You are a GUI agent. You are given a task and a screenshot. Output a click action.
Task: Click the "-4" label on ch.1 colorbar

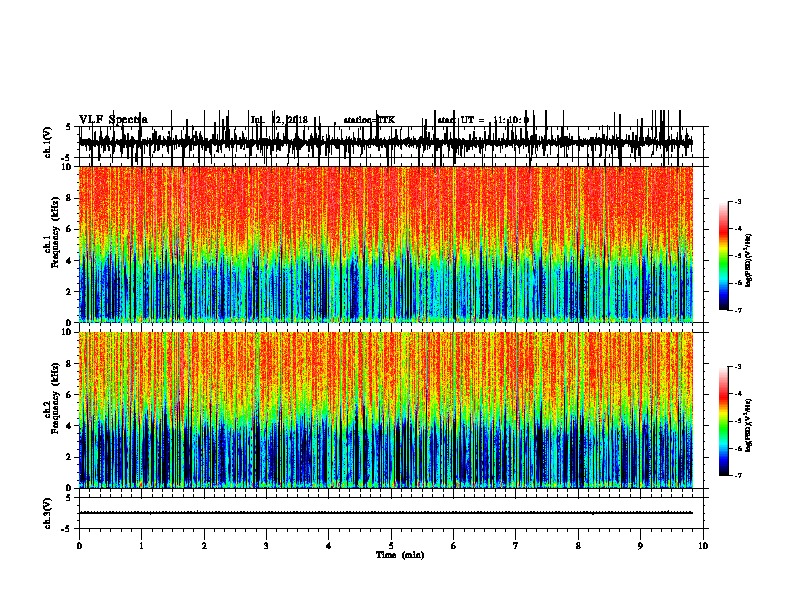737,229
